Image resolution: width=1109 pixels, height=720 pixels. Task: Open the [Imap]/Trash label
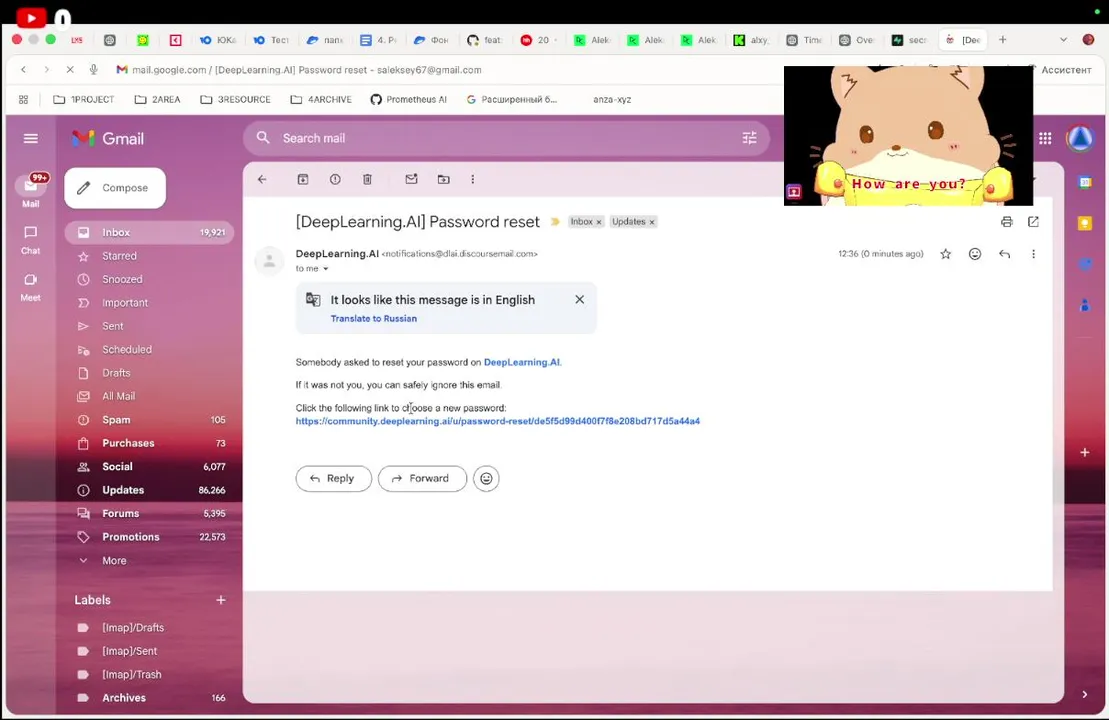[149, 675]
